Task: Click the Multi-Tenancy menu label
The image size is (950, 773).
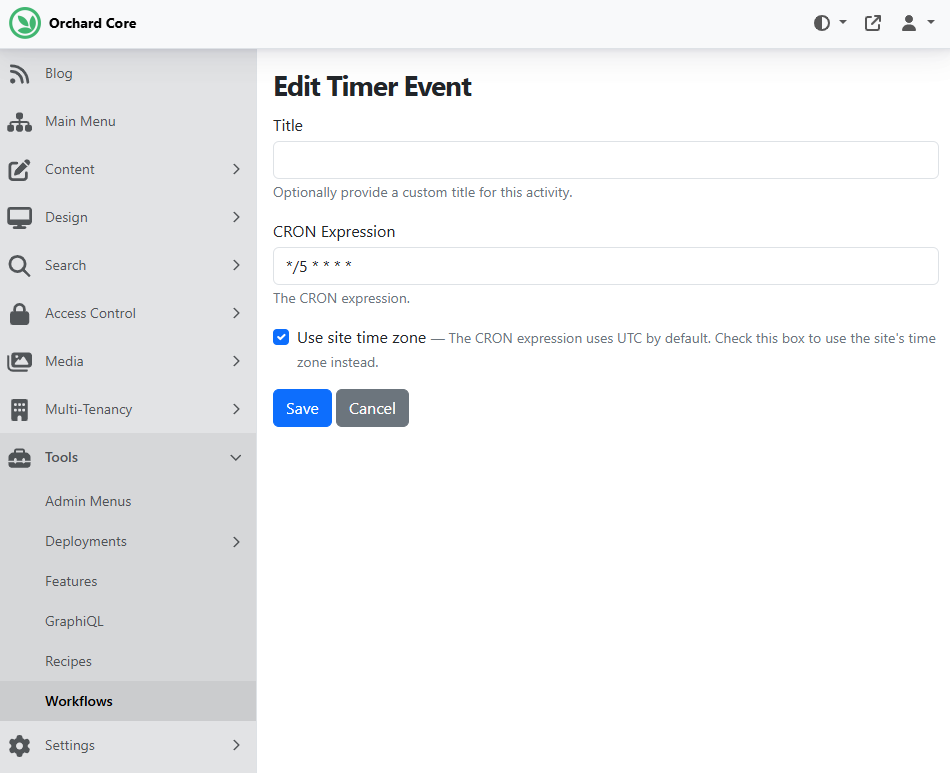Action: coord(88,409)
